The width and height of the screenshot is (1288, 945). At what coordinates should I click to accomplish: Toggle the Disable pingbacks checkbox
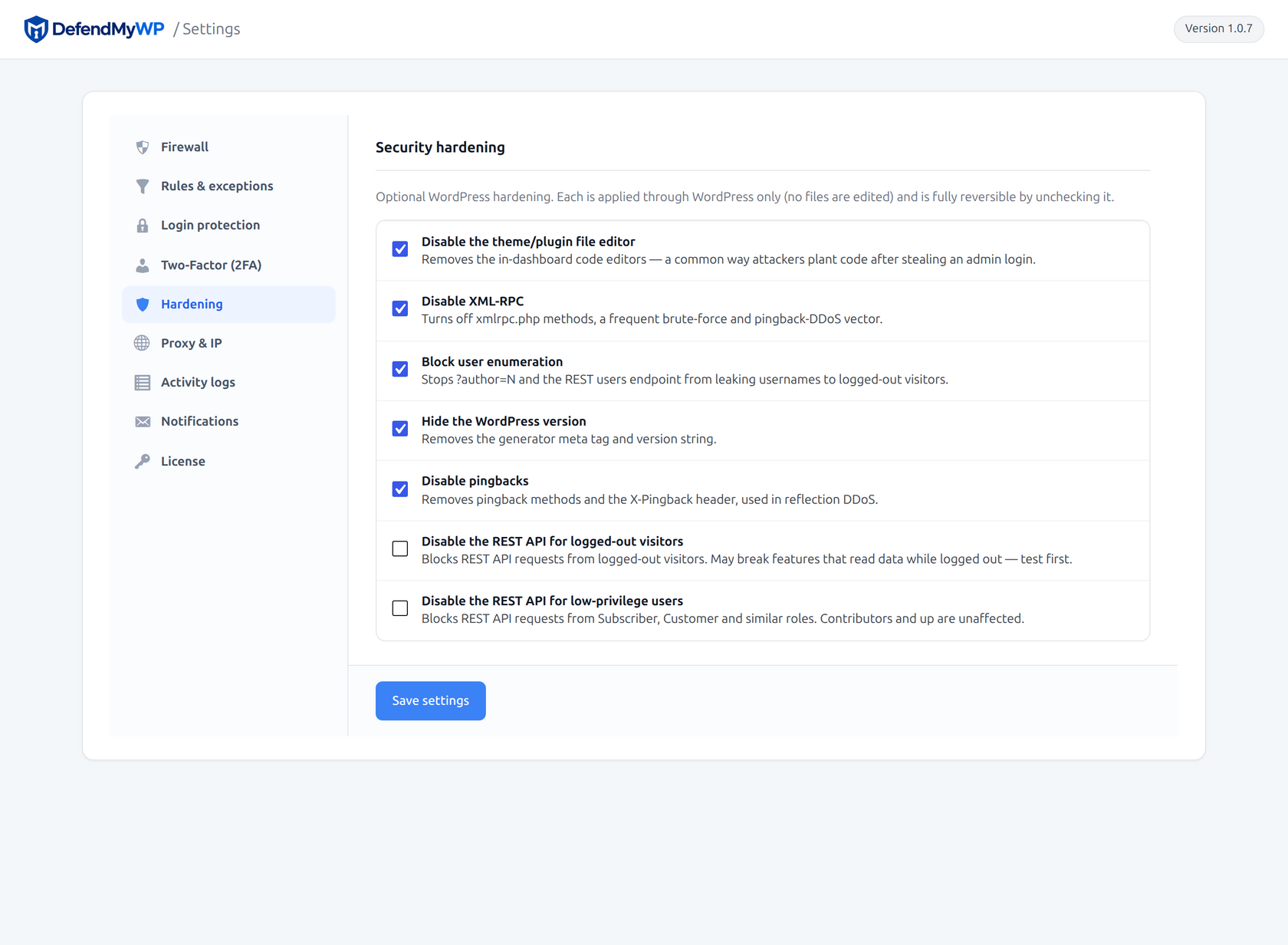point(400,489)
